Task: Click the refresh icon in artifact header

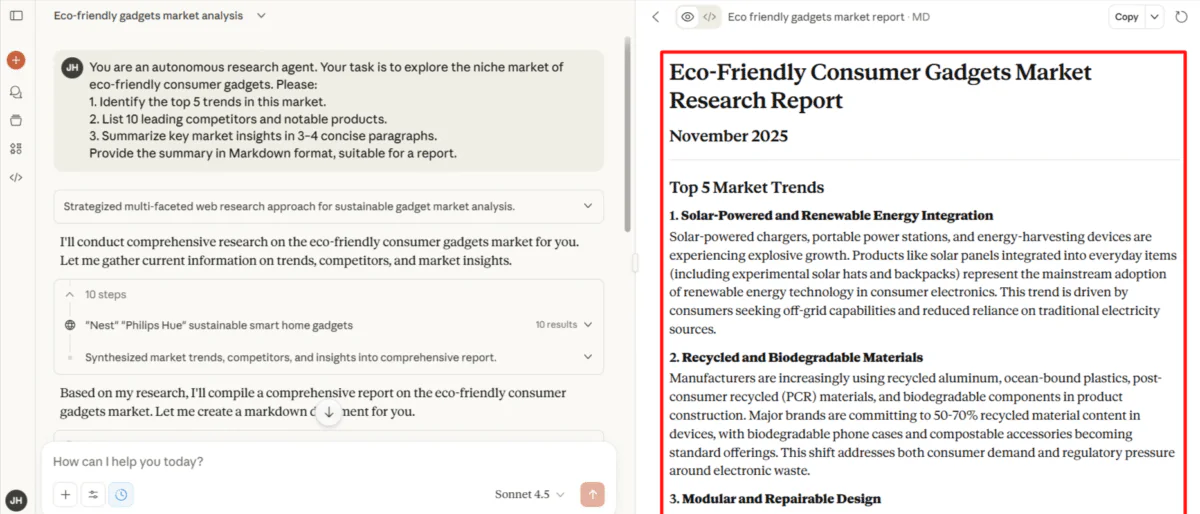Action: 1182,17
